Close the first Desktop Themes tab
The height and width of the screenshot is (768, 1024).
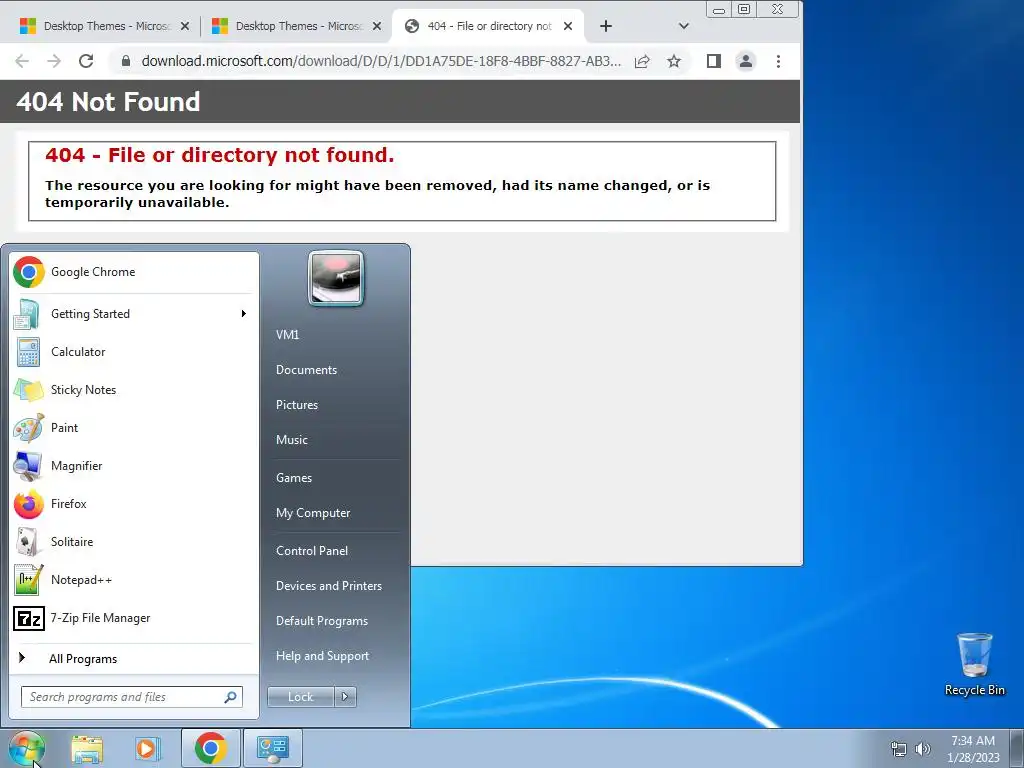[x=185, y=26]
